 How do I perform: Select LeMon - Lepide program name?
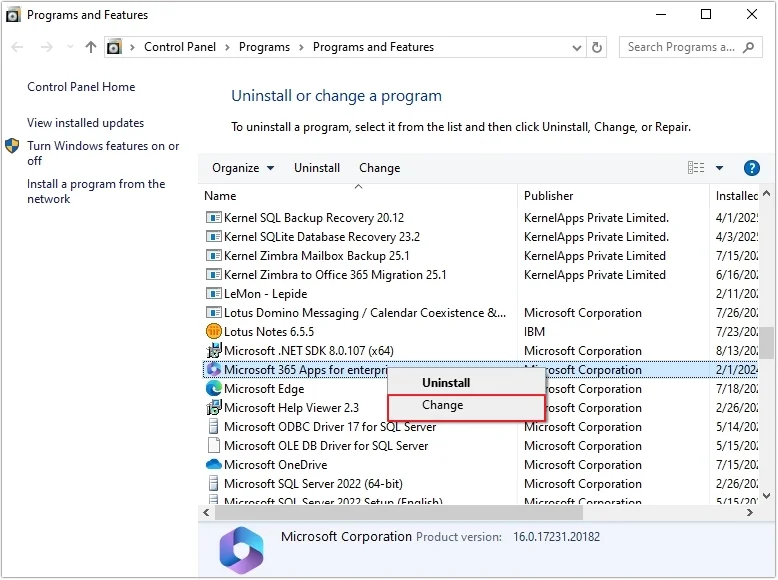coord(265,294)
